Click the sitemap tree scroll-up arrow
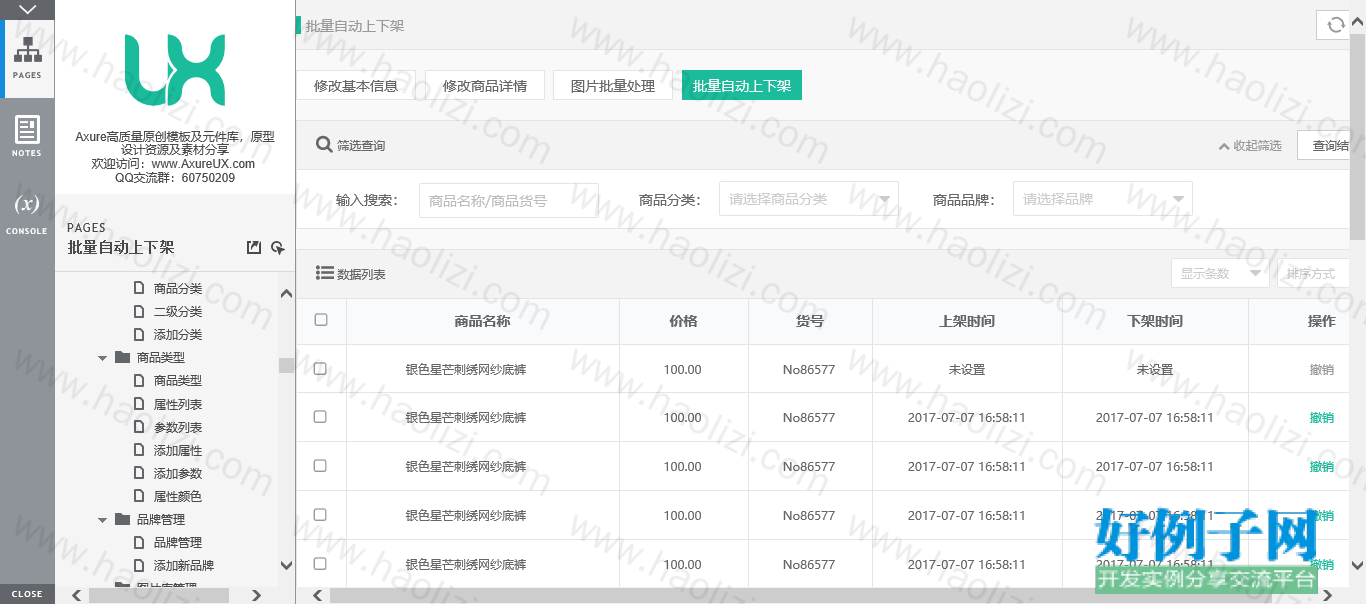Screen dimensions: 1366x604 286,294
